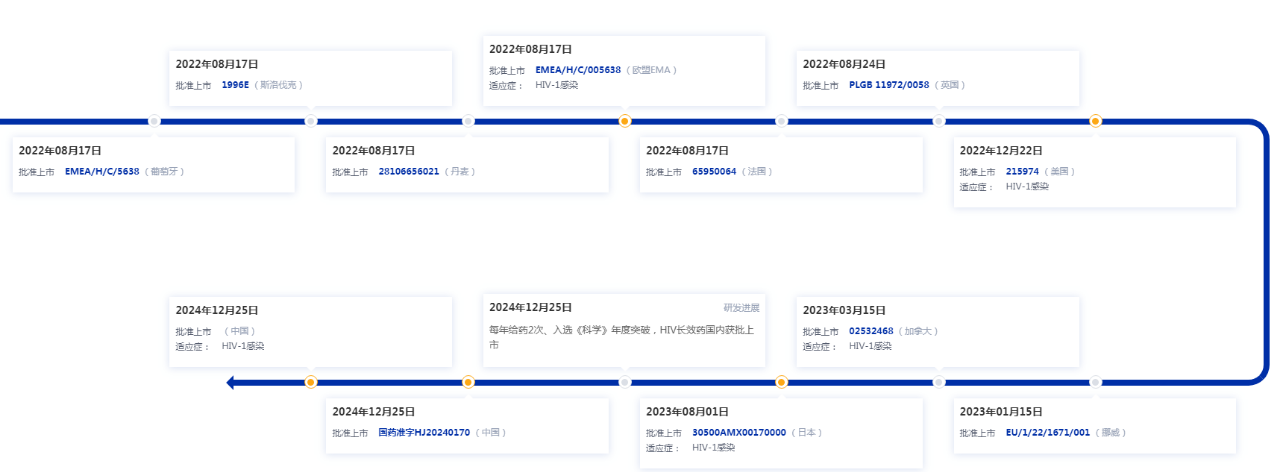Select timeline marker for EU/1/22/1671/001 Norway approval
This screenshot has width=1280, height=472.
1096,382
